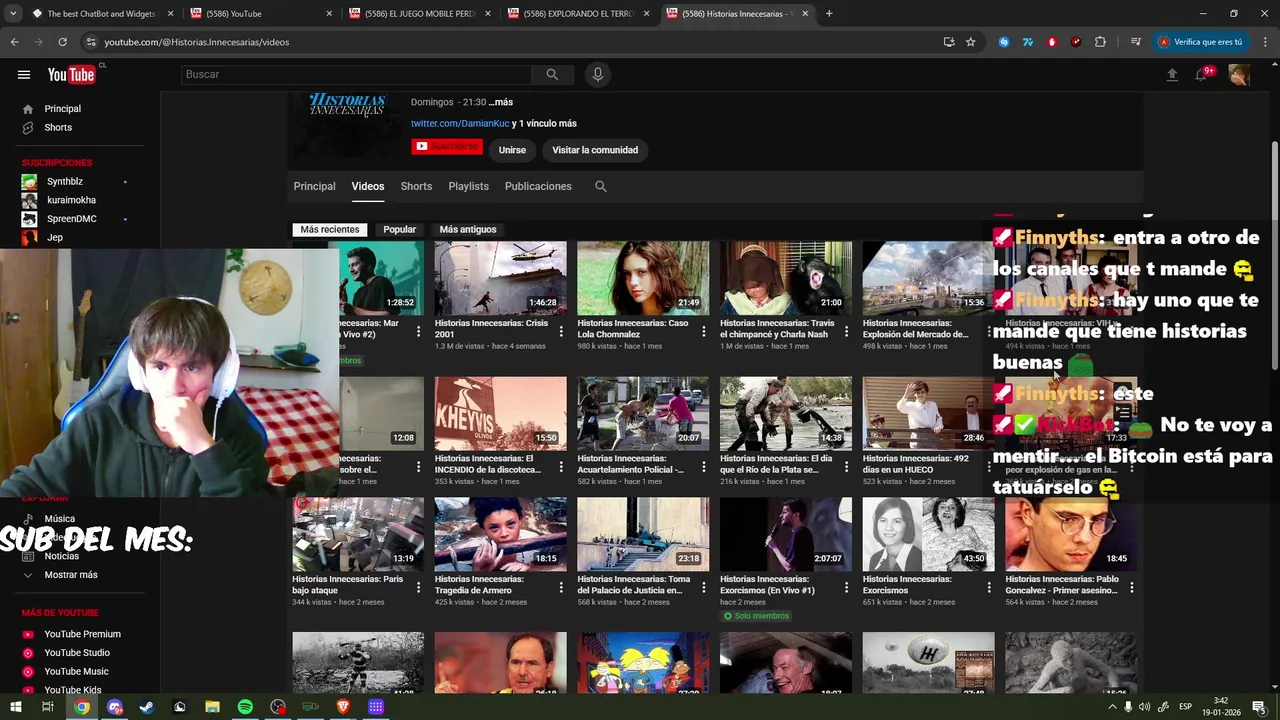1280x720 pixels.
Task: Select the Más recientes filter chip
Action: click(x=330, y=229)
